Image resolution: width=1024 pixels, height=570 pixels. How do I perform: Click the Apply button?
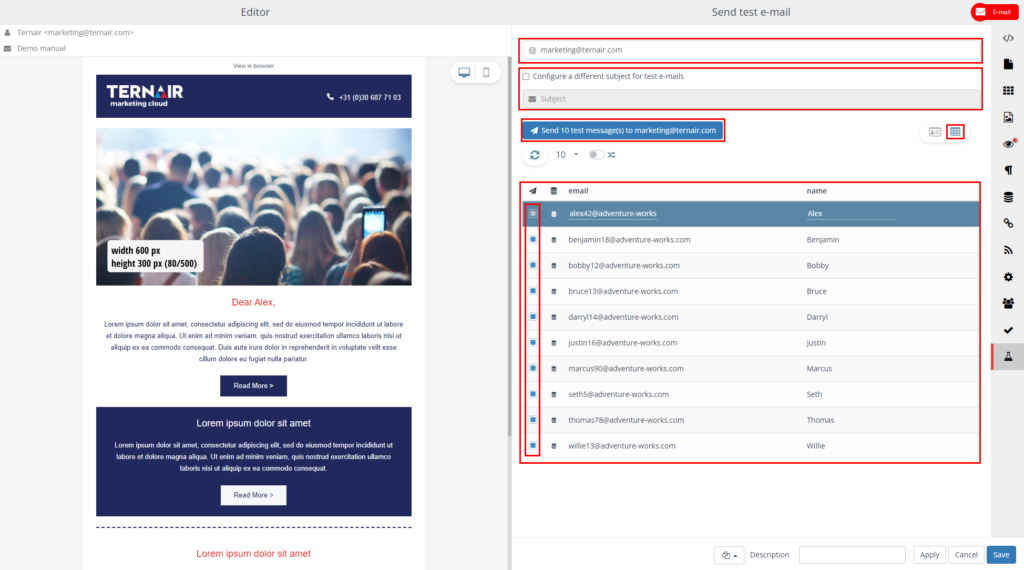coord(929,555)
